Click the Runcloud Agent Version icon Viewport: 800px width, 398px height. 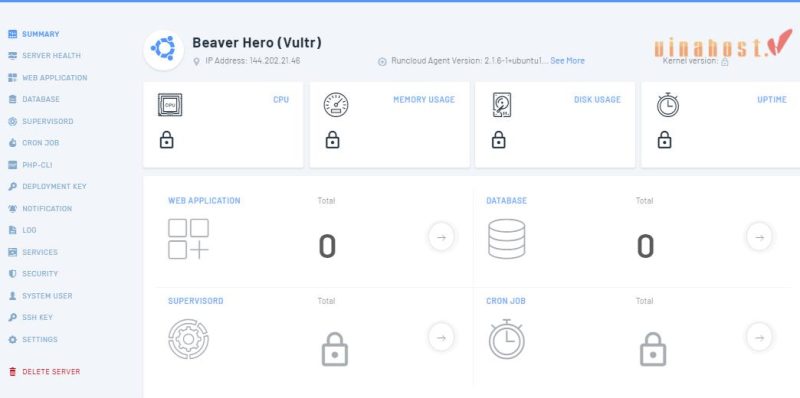click(x=382, y=62)
